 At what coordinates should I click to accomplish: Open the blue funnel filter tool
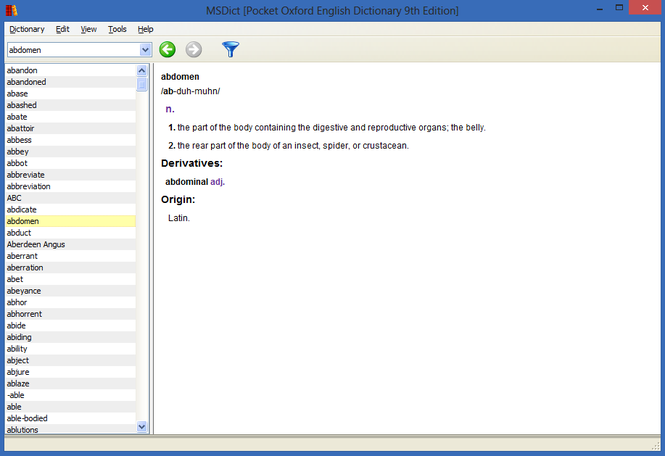coord(230,49)
